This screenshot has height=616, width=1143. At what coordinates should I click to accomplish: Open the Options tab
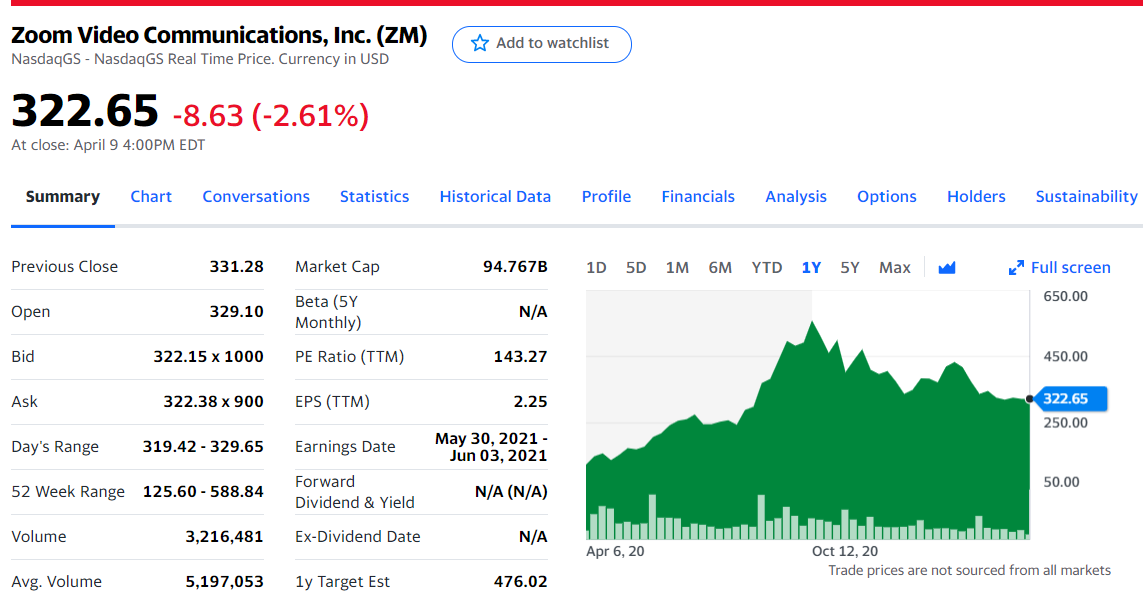click(x=887, y=196)
